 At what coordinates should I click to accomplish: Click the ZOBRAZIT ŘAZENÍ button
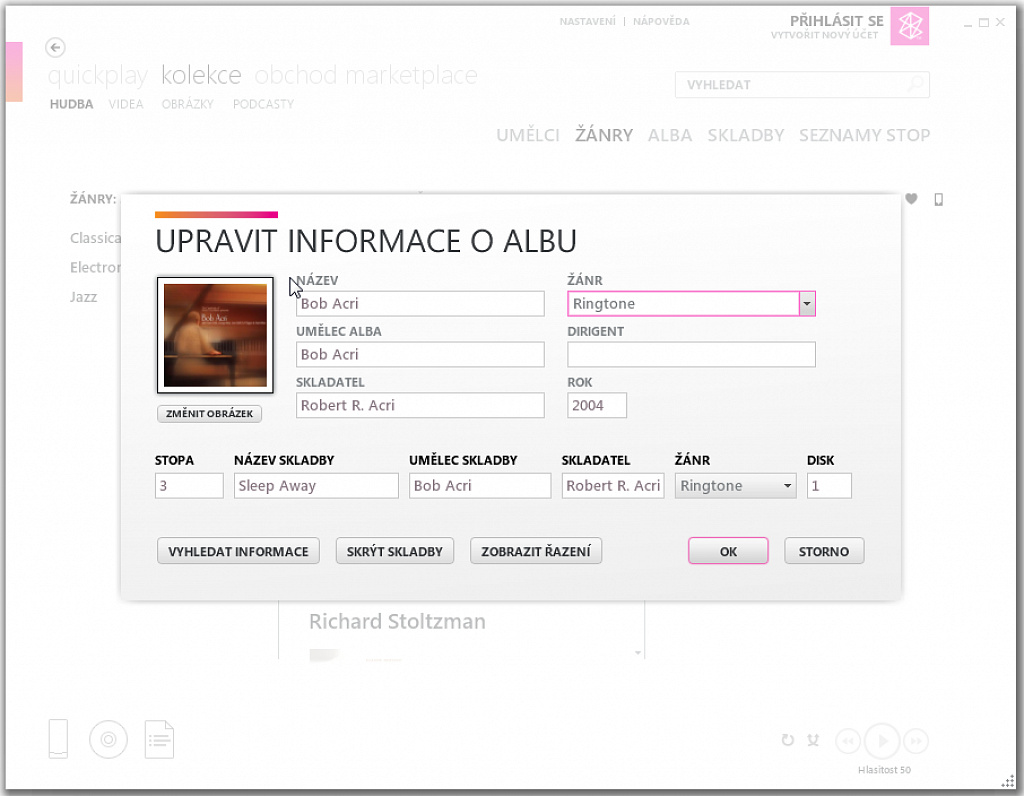(x=536, y=551)
